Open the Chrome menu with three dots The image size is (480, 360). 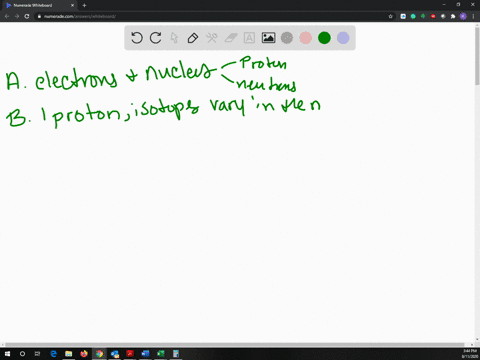coord(473,16)
